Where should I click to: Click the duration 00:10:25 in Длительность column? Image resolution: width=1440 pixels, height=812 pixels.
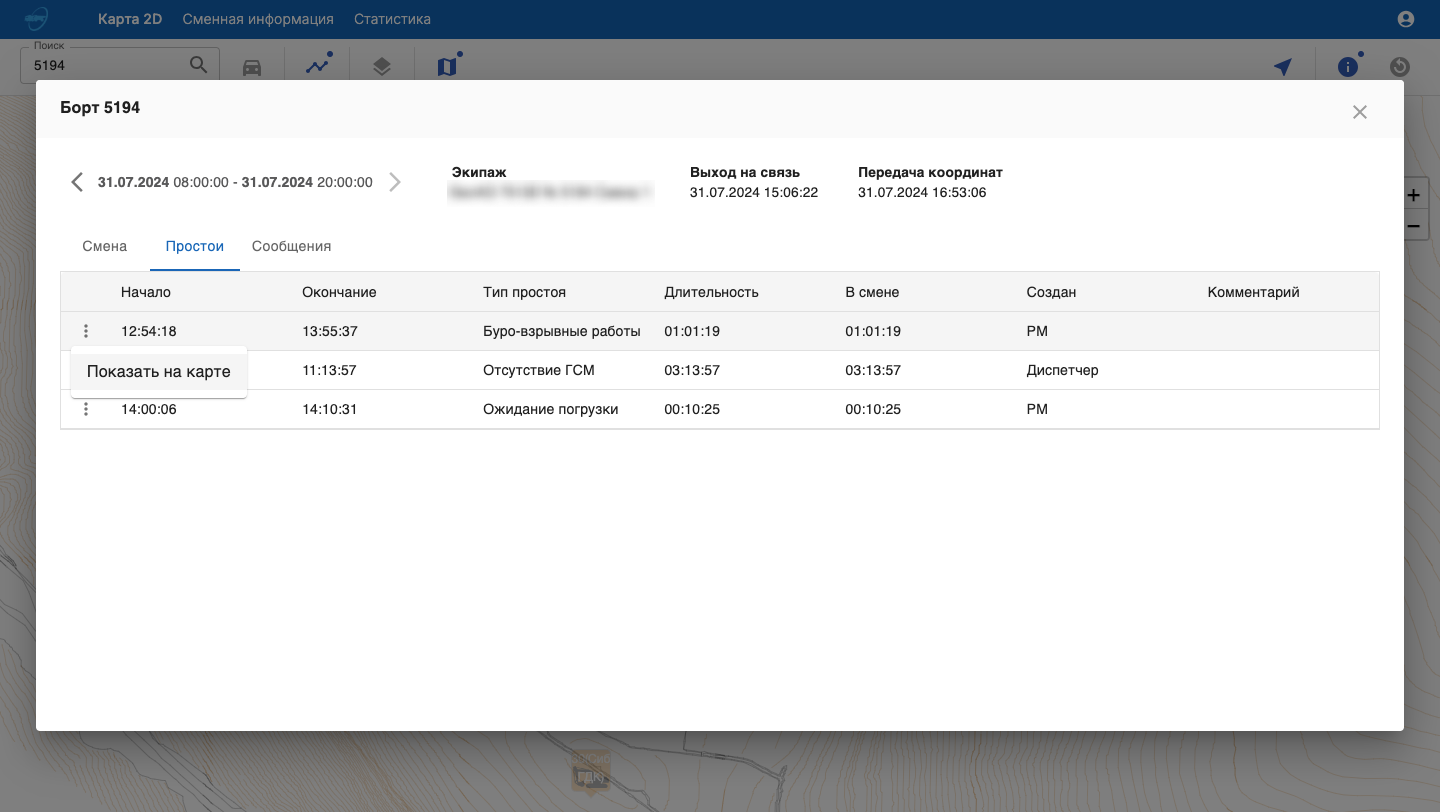pos(692,409)
